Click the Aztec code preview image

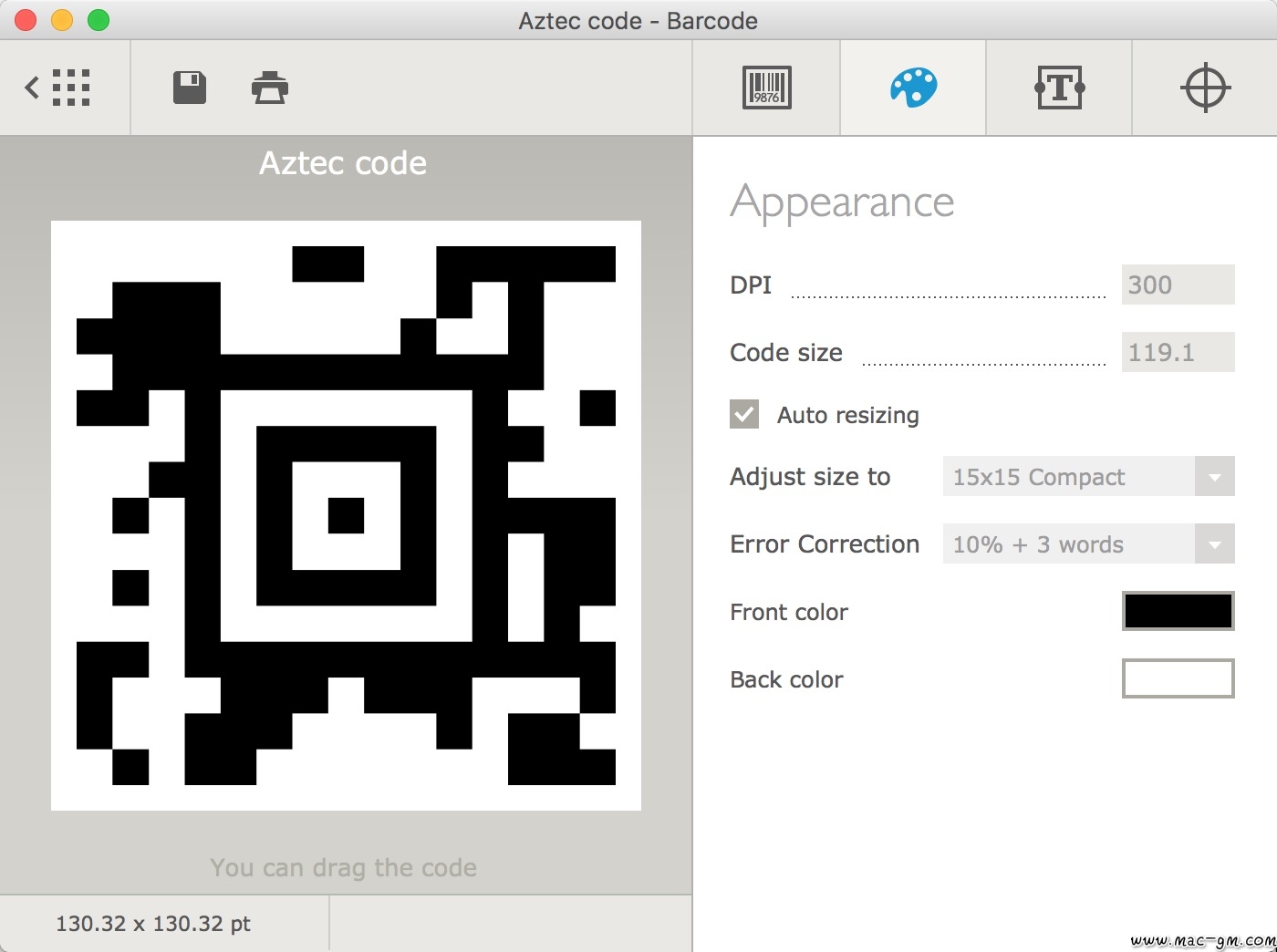pos(346,515)
